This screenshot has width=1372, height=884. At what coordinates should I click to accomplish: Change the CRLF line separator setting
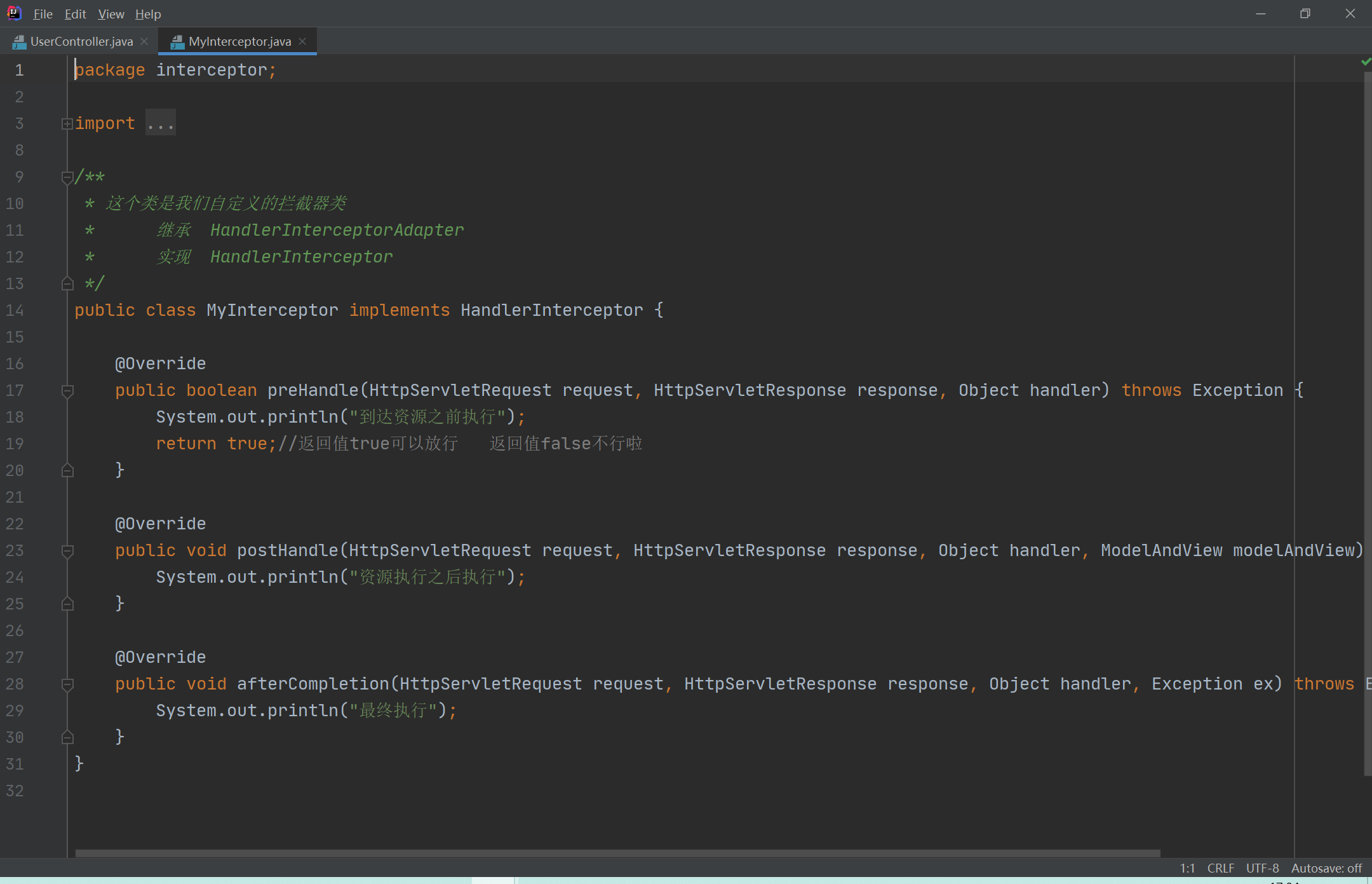(x=1221, y=868)
